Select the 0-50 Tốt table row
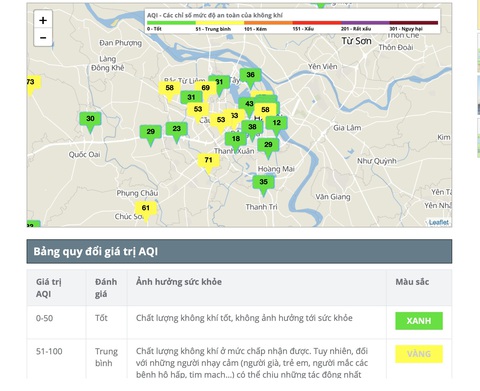Viewport: 480px width, 391px height. tap(239, 322)
